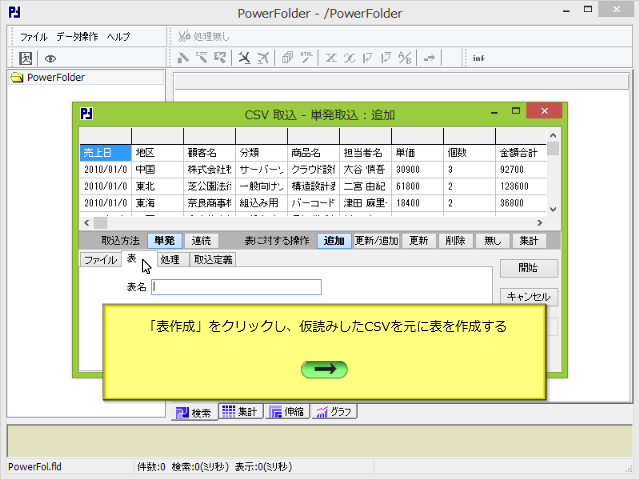Click the preview table scroll up arrow
Viewport: 640px width, 480px height.
[x=553, y=135]
